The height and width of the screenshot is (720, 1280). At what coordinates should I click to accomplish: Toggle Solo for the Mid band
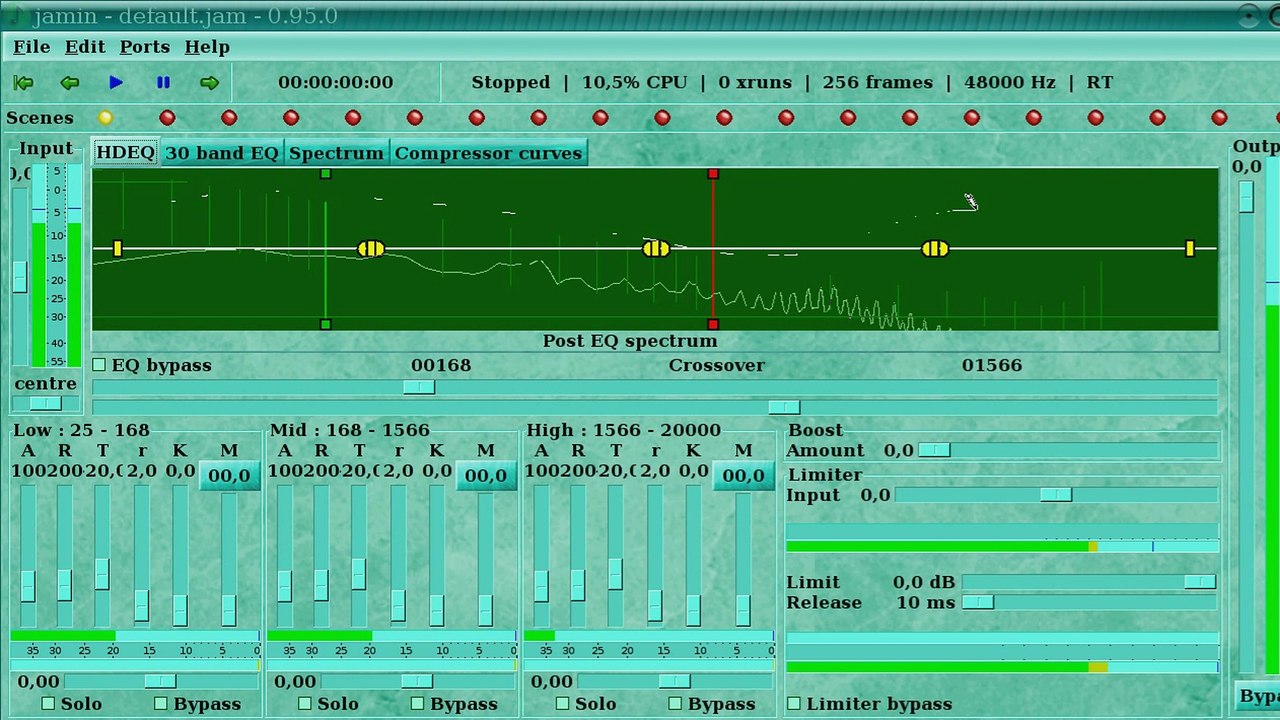305,704
